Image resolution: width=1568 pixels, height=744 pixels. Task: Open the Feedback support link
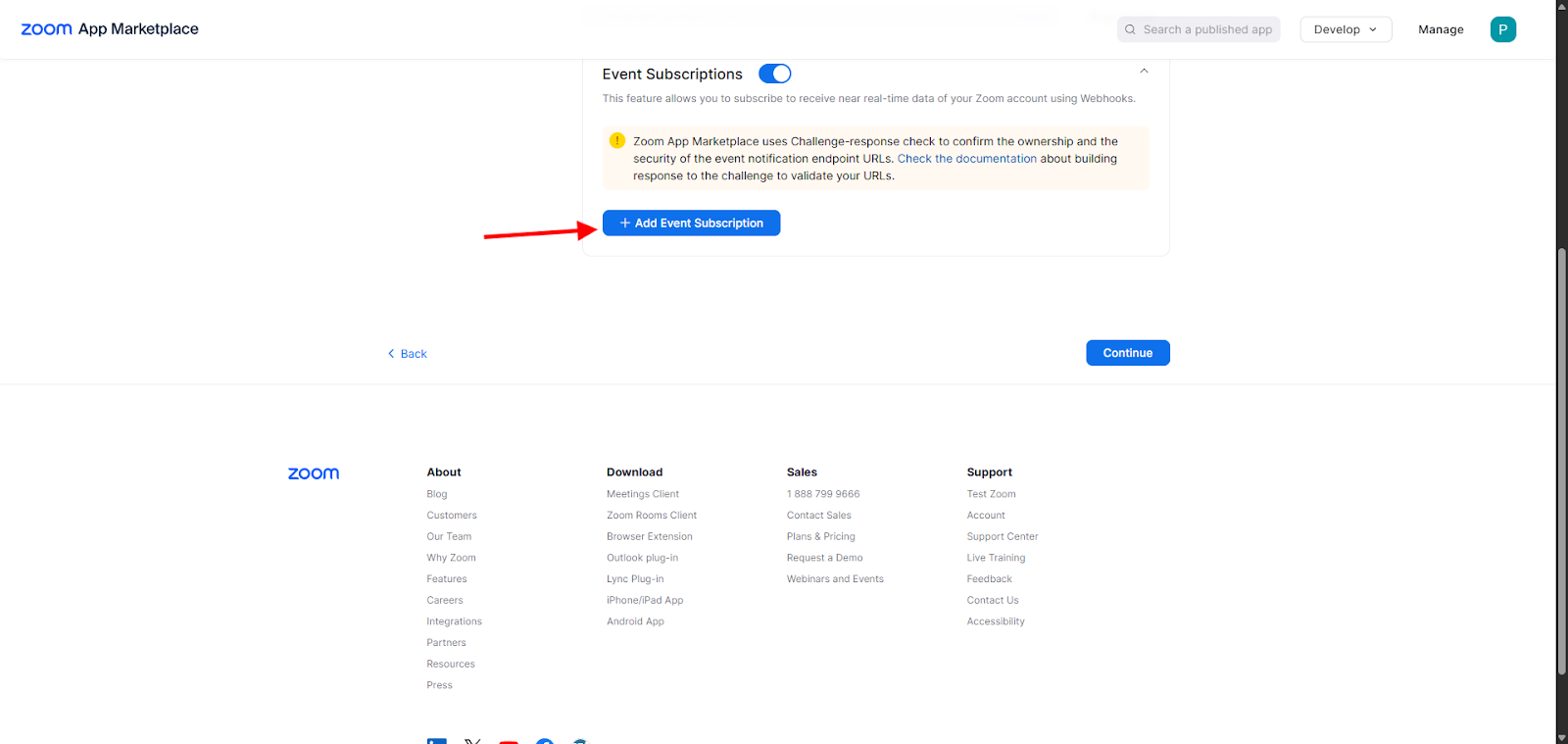click(x=989, y=579)
